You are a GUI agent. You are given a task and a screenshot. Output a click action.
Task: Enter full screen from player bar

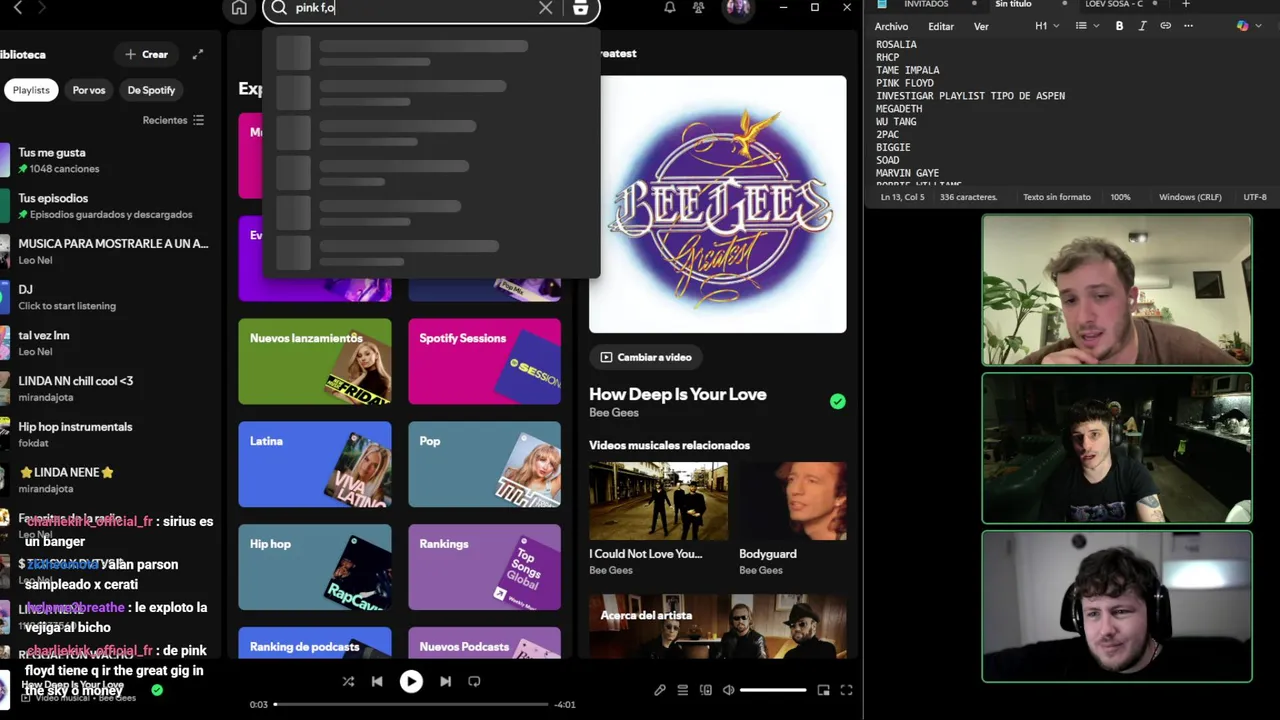click(846, 690)
